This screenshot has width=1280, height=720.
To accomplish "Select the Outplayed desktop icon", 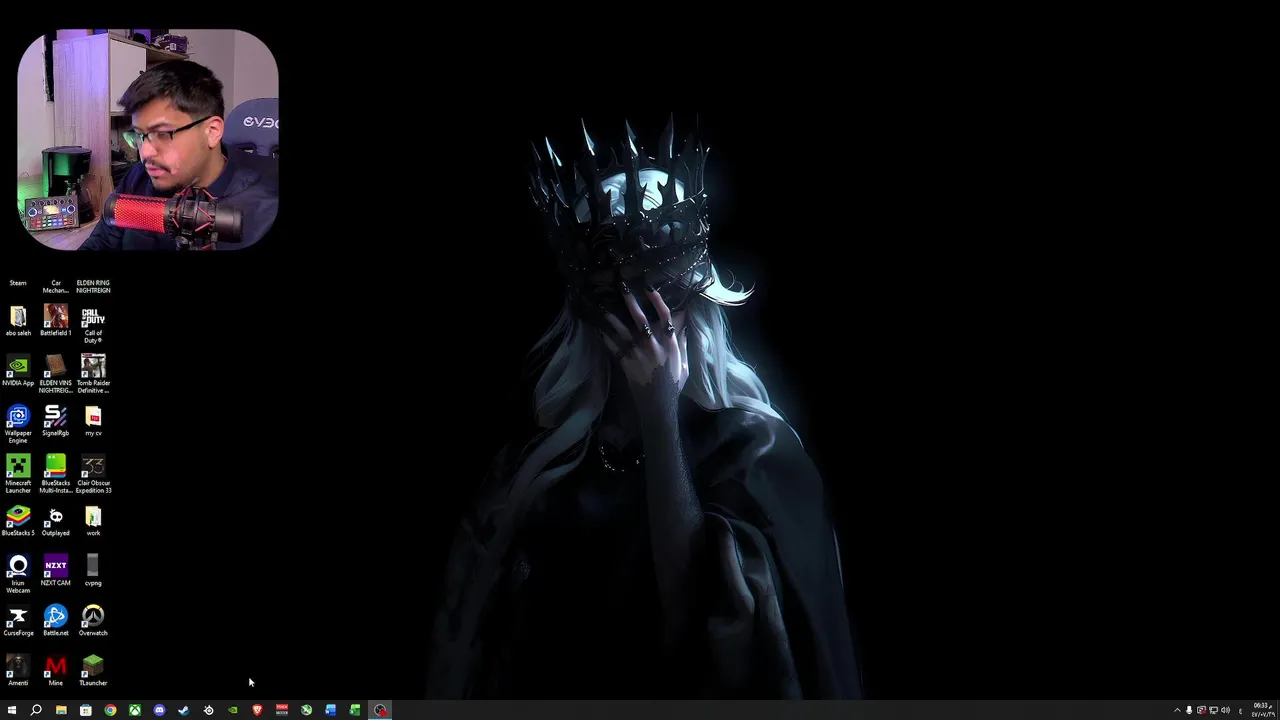I will tap(56, 521).
